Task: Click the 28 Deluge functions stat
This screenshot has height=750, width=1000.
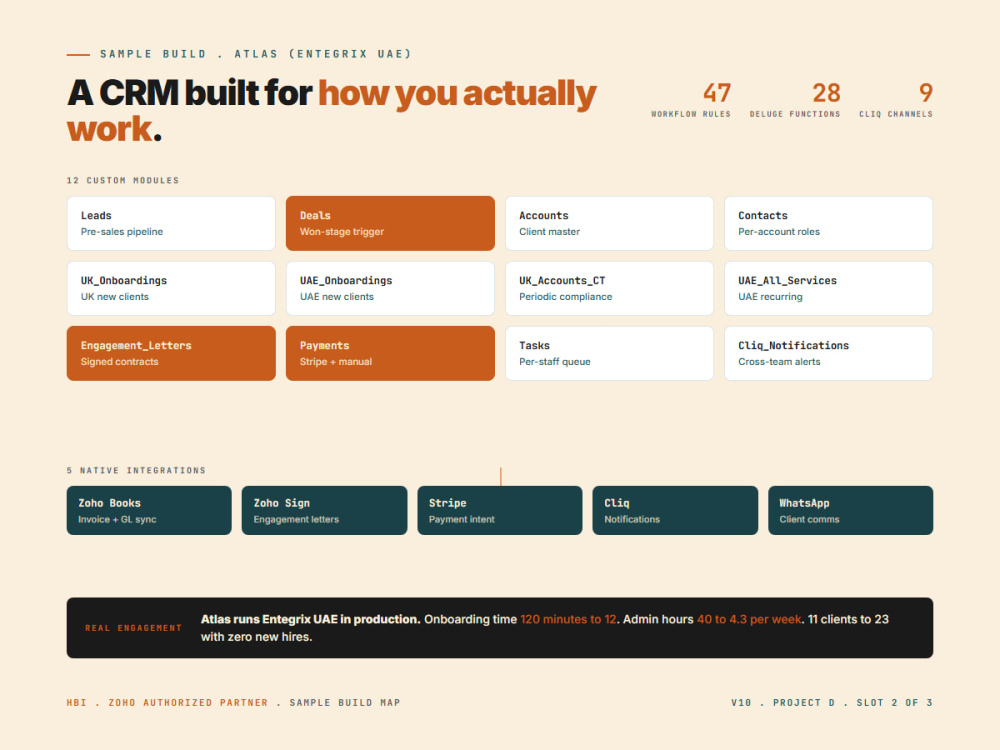Action: [795, 99]
